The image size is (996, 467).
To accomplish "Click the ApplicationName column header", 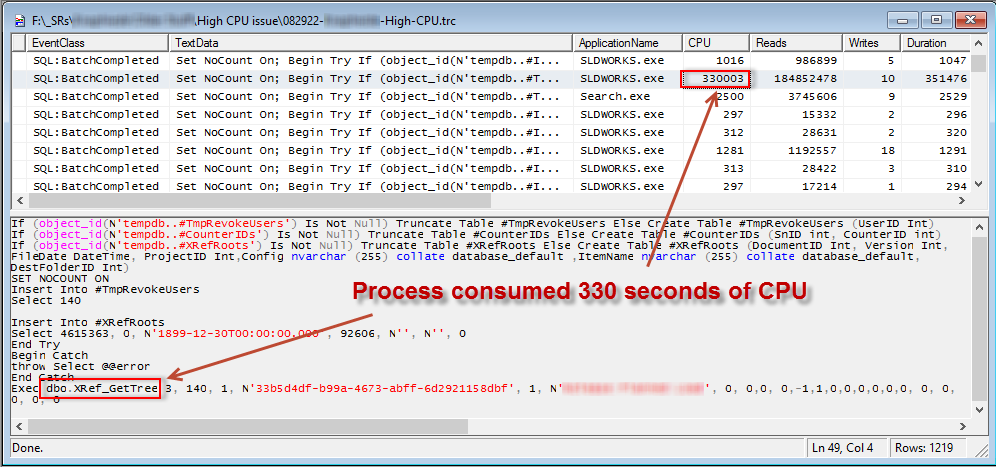I will 627,43.
